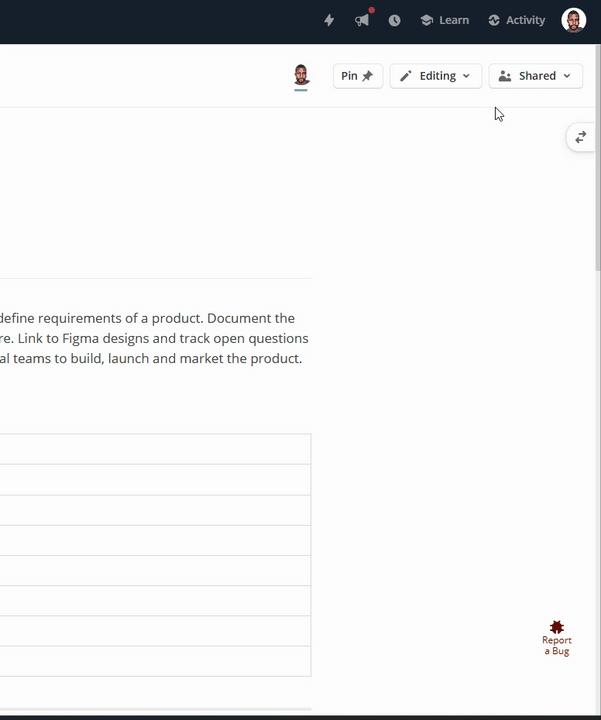
Task: Expand the Editing mode dropdown
Action: (436, 76)
